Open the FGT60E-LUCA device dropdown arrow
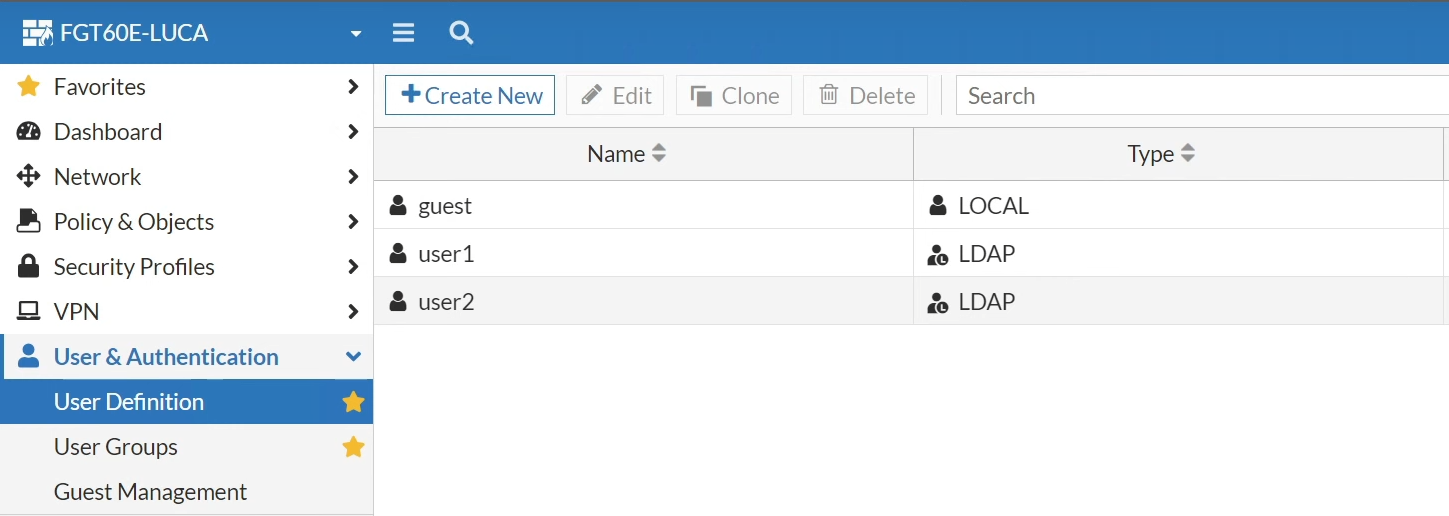This screenshot has width=1449, height=516. tap(356, 34)
